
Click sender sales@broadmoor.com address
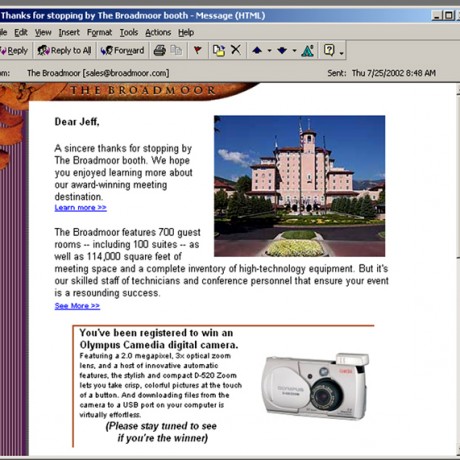click(126, 73)
